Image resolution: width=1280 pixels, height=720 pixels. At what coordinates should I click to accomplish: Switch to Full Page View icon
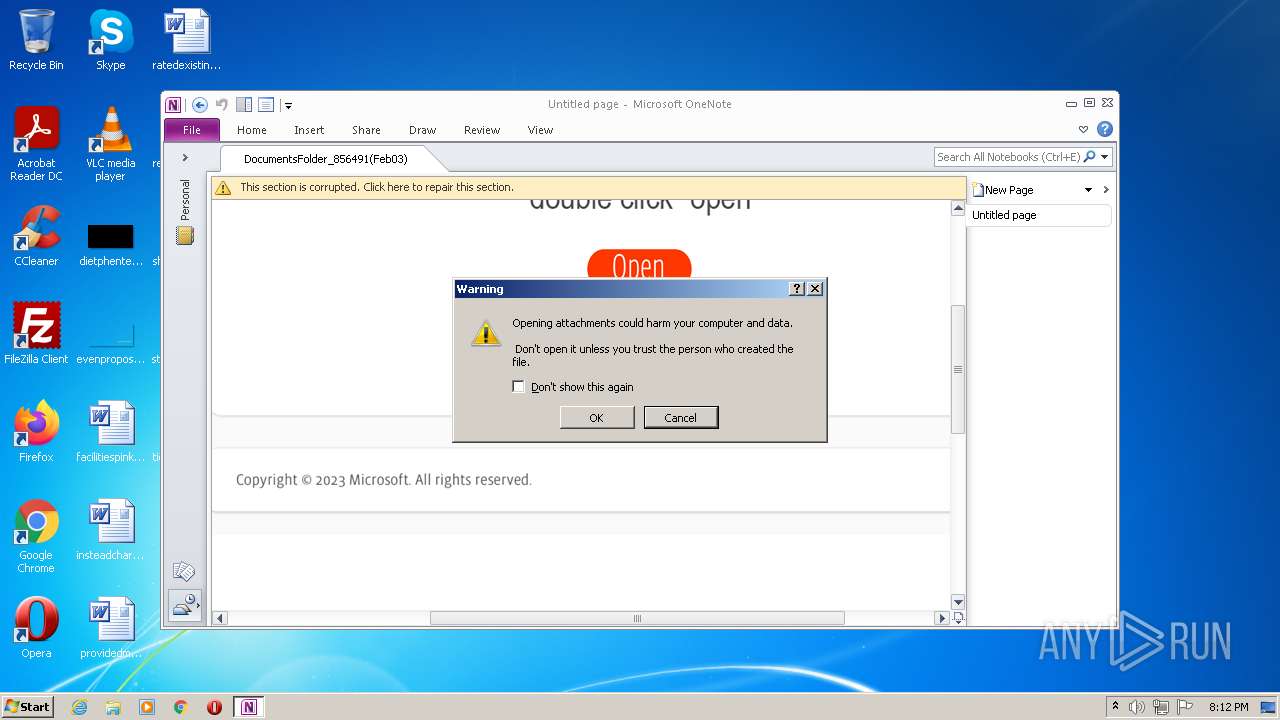click(266, 105)
